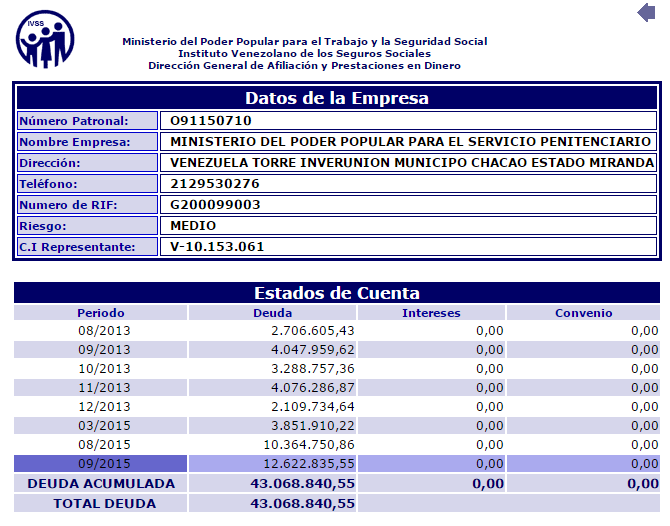Click the Intereses column header

431,313
